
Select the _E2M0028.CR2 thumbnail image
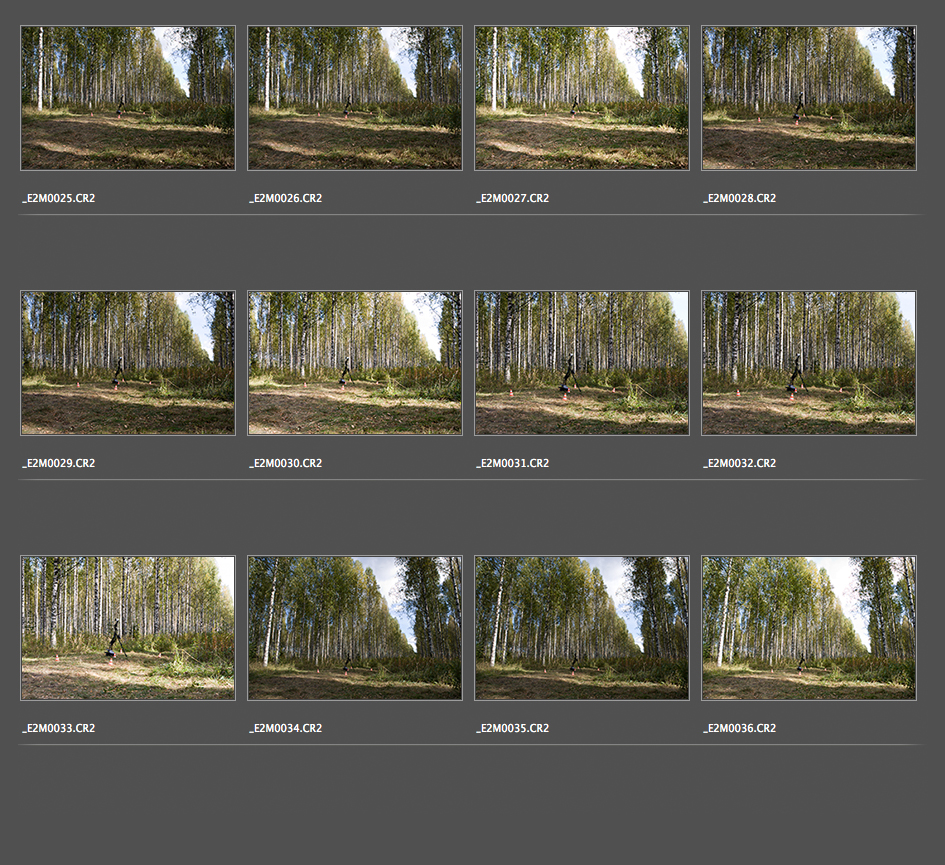809,98
